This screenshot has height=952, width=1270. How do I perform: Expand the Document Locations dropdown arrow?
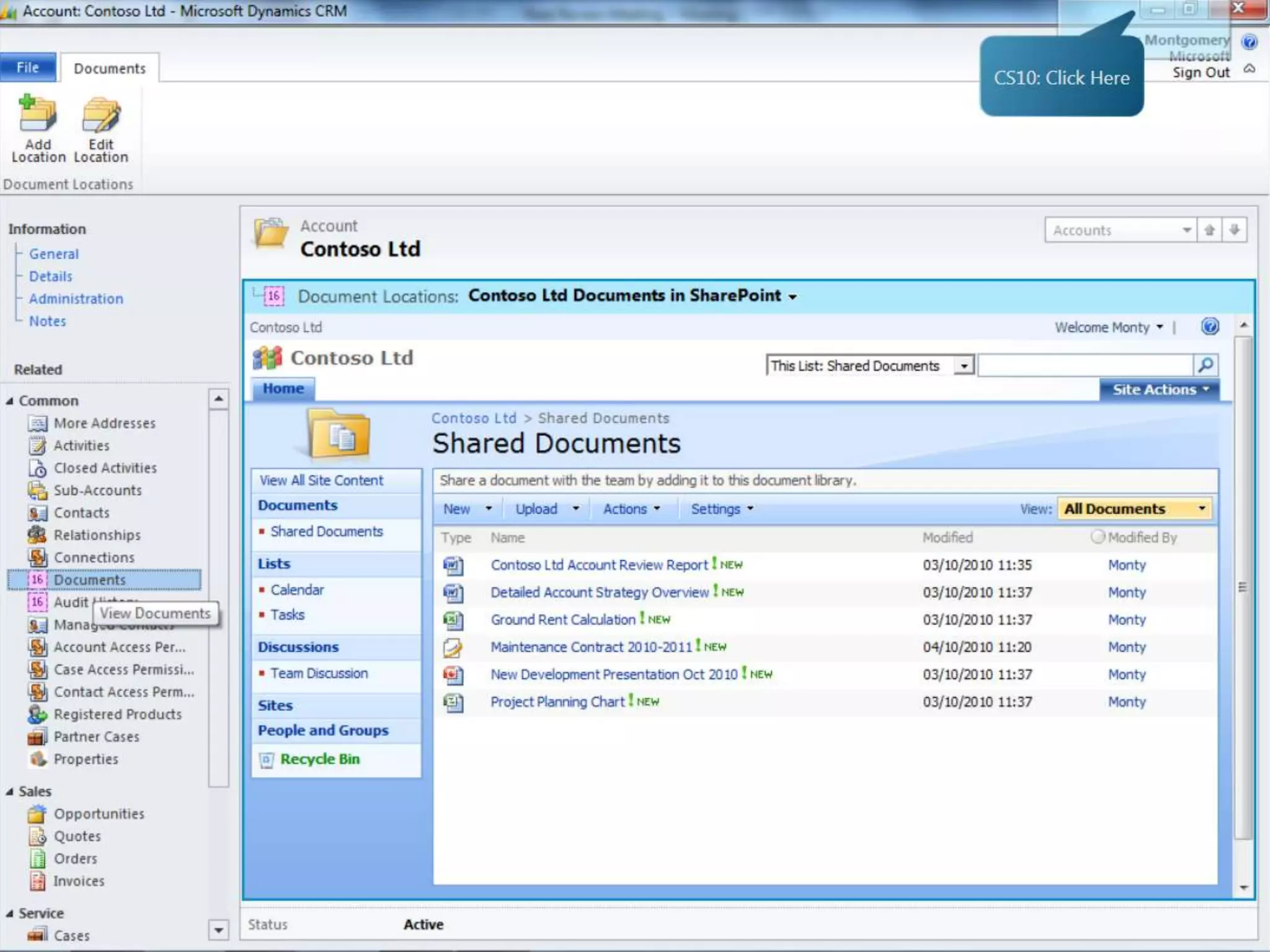coord(793,297)
